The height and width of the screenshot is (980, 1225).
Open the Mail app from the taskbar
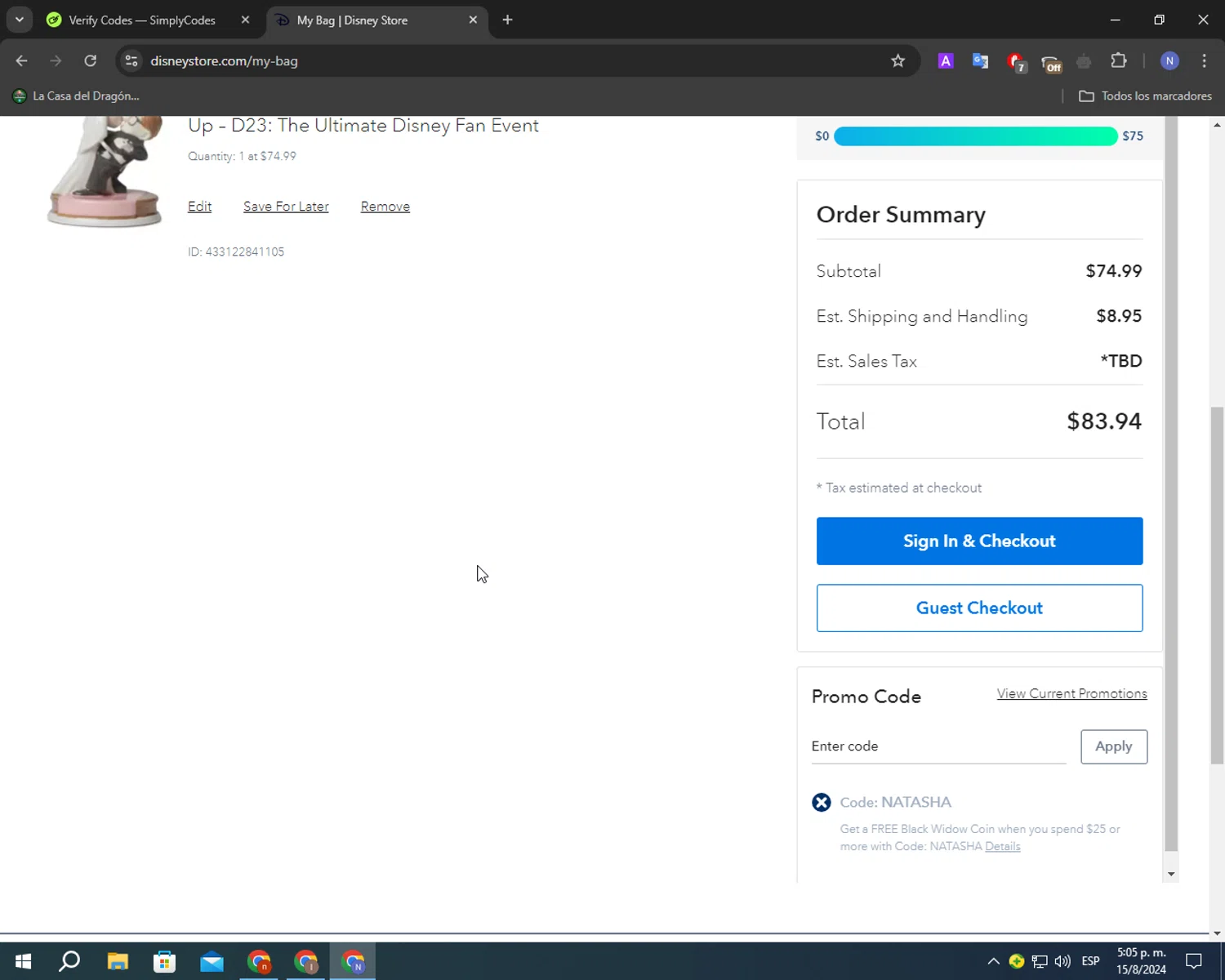[x=212, y=961]
